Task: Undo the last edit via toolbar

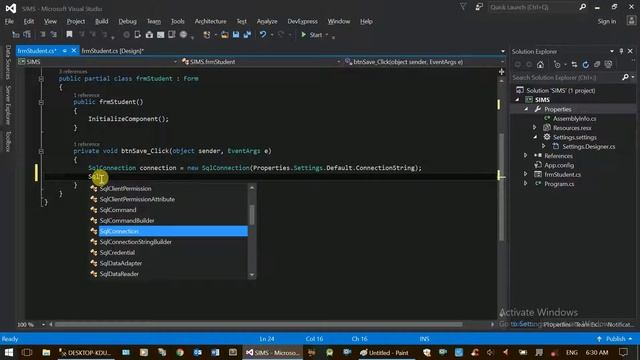Action: (x=263, y=35)
